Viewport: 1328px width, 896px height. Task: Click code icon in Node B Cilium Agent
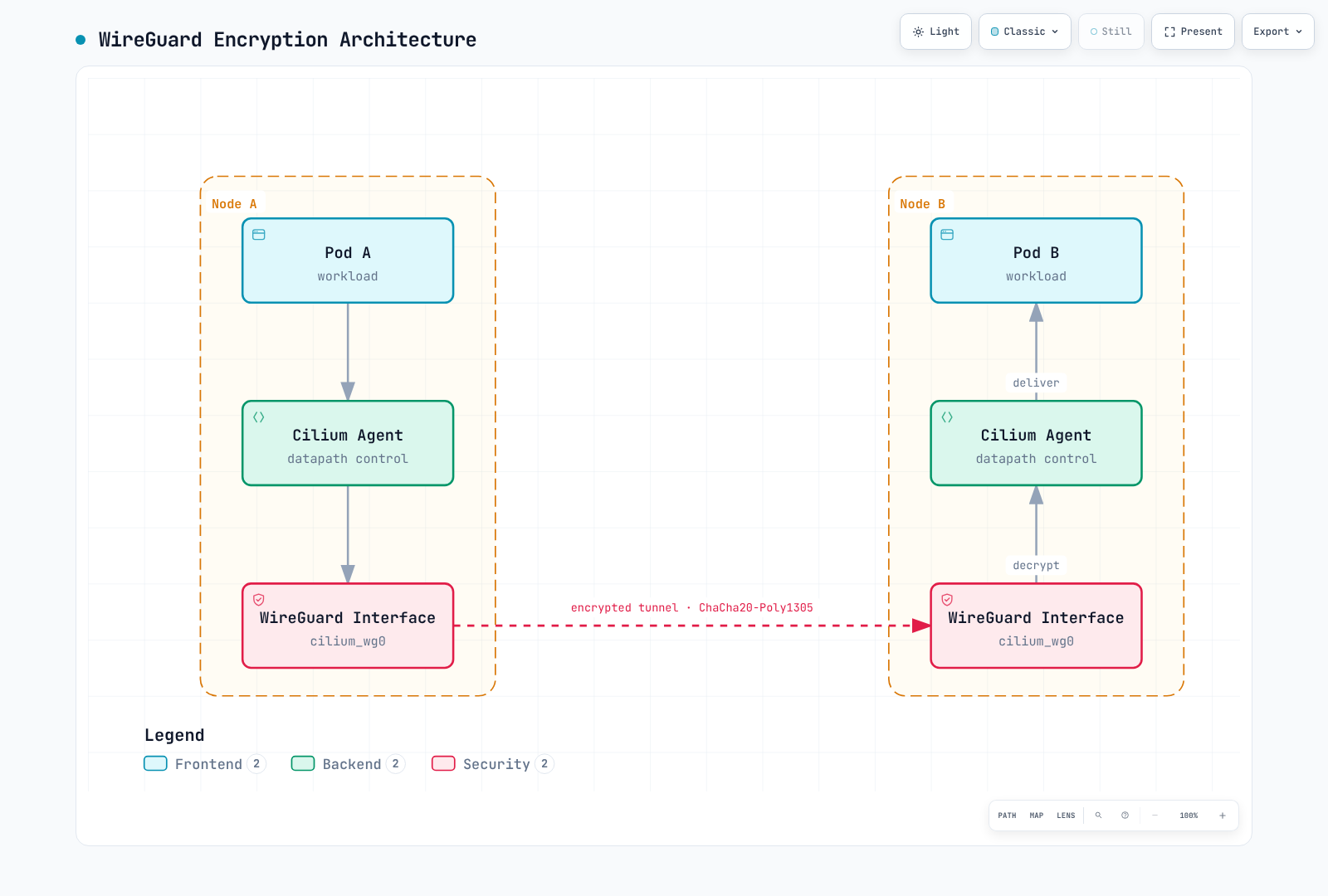947,417
